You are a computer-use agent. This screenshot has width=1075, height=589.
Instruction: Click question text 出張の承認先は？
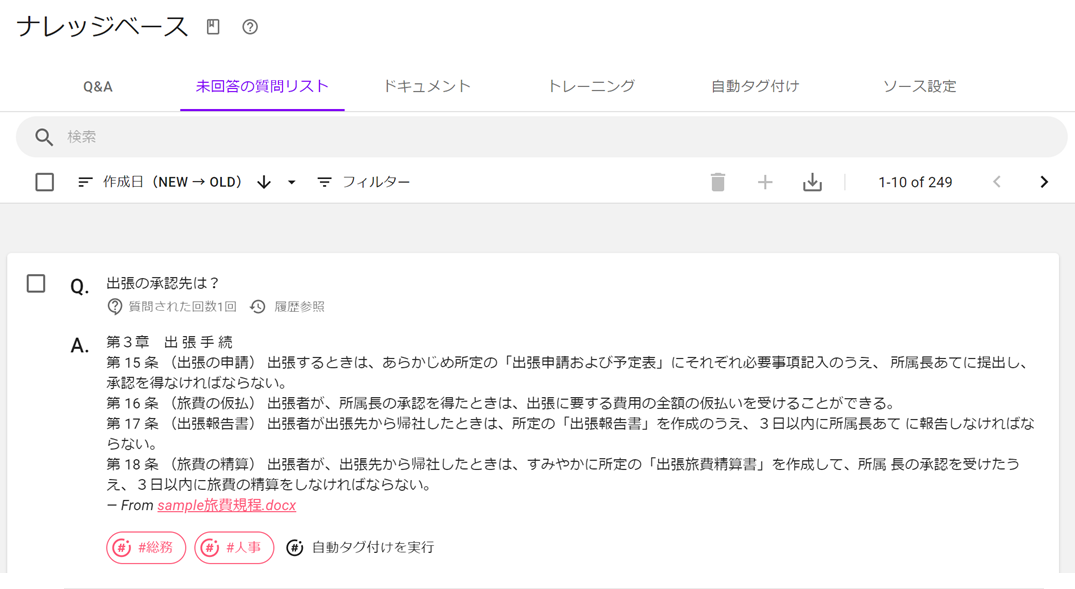163,283
